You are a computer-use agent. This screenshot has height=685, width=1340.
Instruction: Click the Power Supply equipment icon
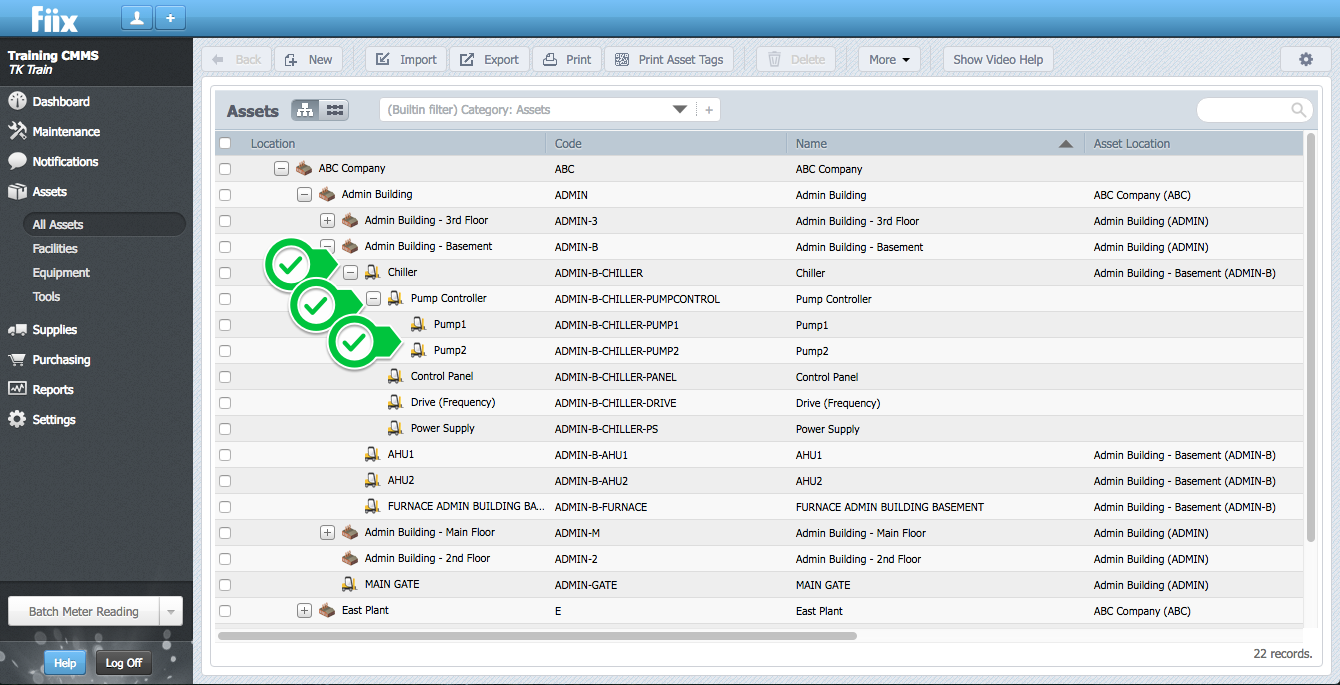tap(396, 428)
